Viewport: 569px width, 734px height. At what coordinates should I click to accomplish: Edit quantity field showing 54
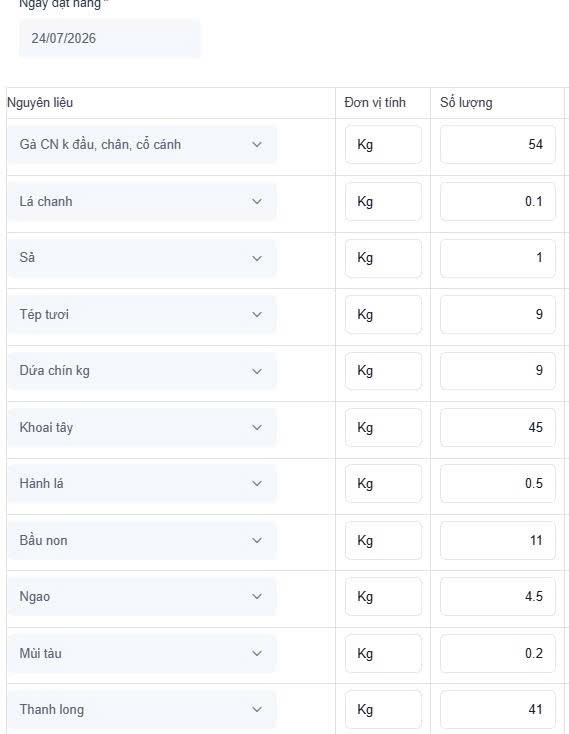click(x=498, y=145)
